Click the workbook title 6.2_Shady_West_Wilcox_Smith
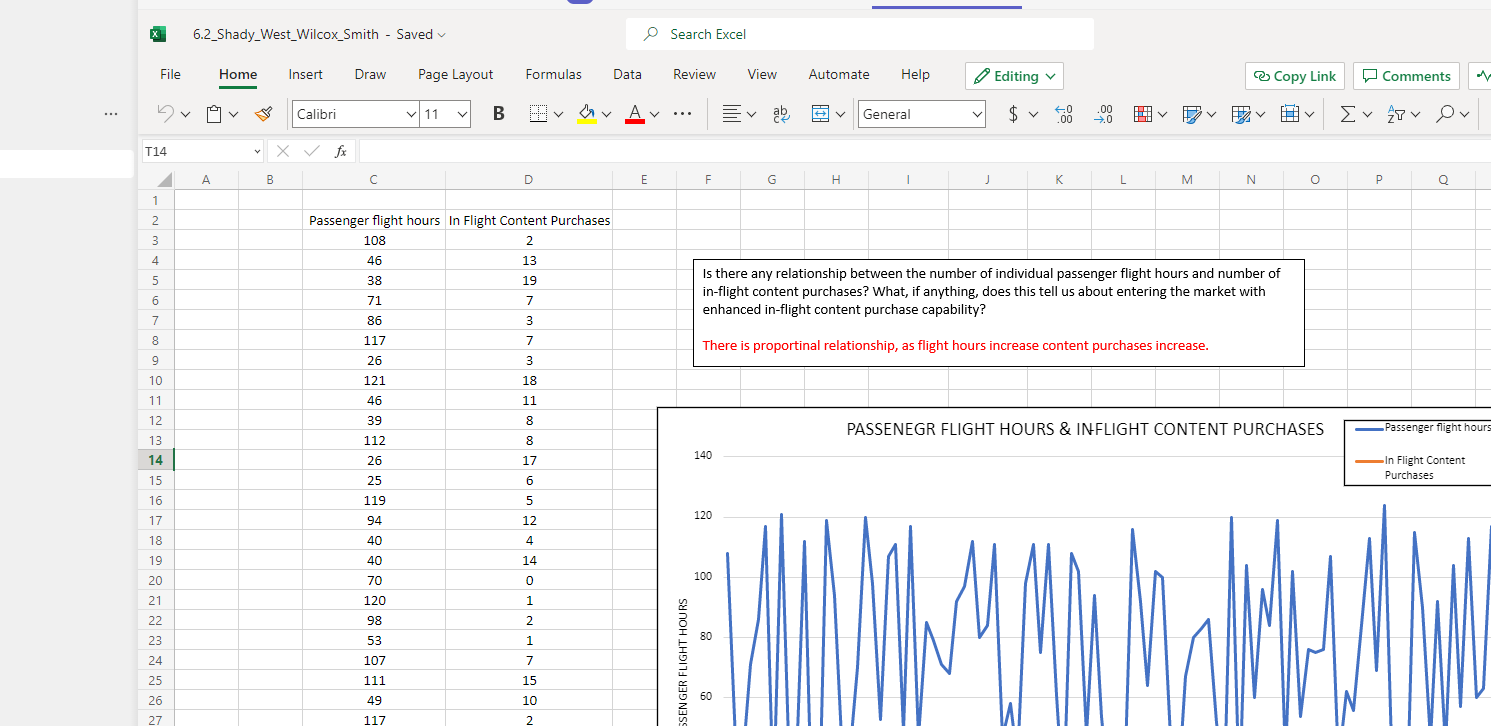The image size is (1491, 726). [x=285, y=34]
